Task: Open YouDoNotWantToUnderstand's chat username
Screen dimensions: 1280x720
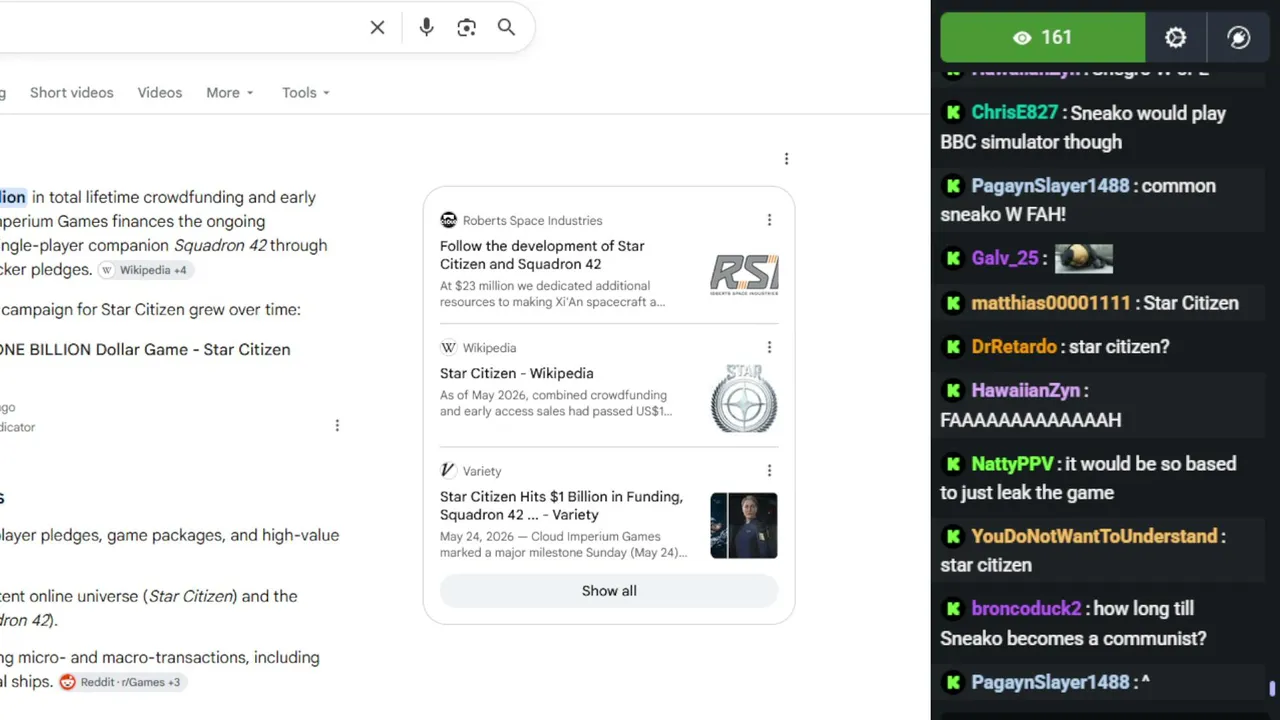Action: [x=1094, y=536]
